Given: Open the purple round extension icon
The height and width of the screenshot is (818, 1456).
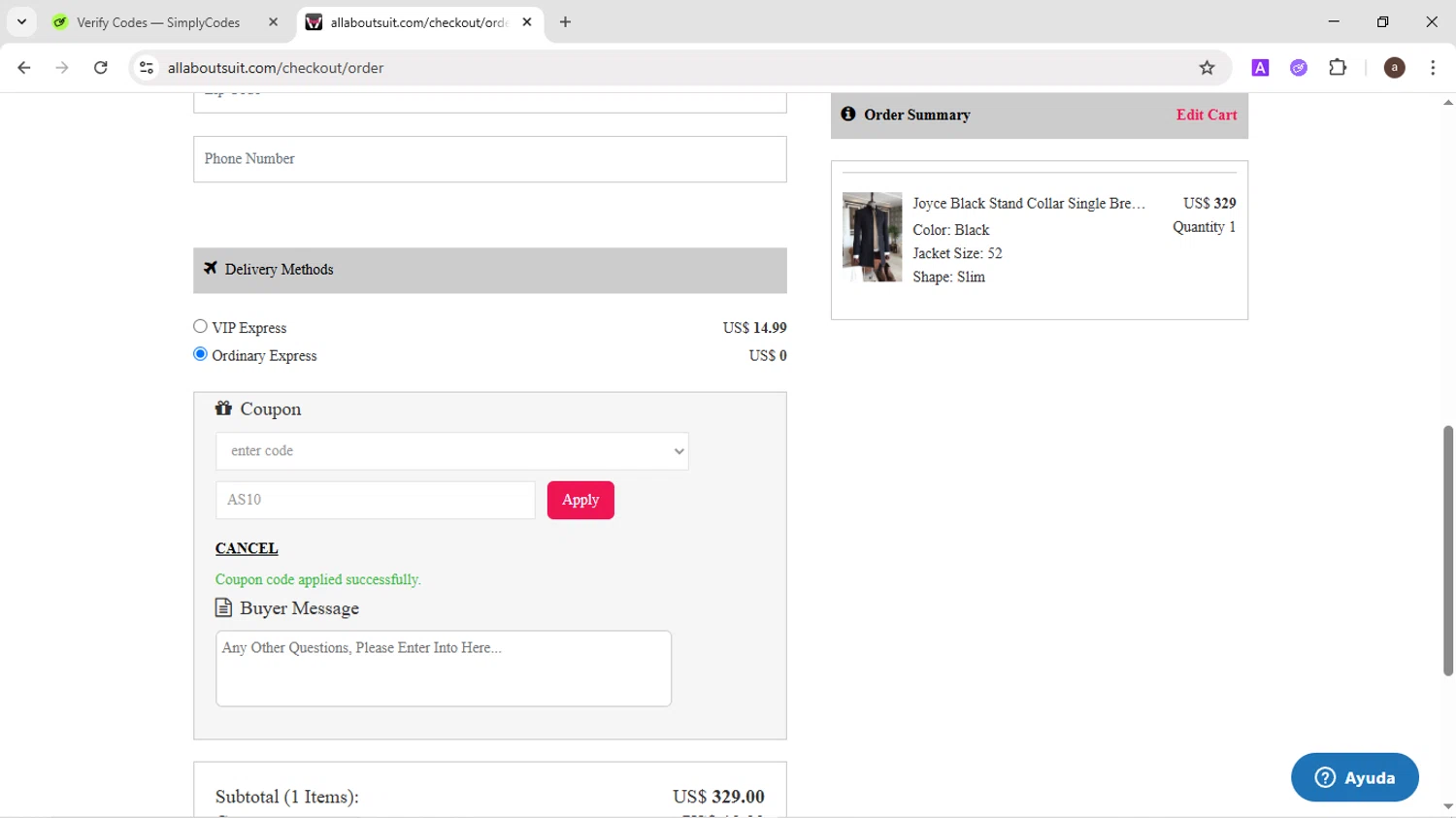Looking at the screenshot, I should click(x=1299, y=68).
